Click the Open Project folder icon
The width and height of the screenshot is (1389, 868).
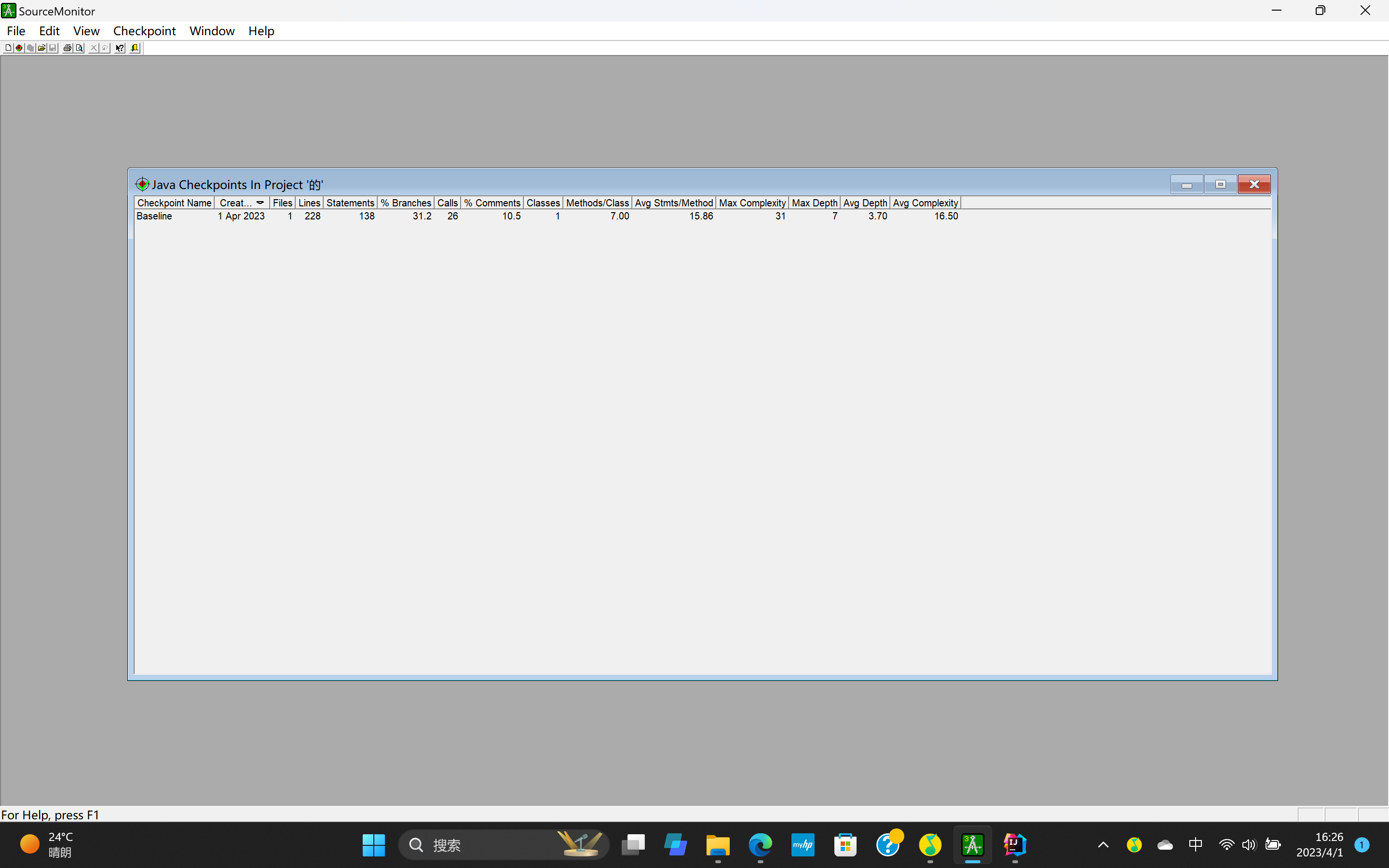click(41, 48)
